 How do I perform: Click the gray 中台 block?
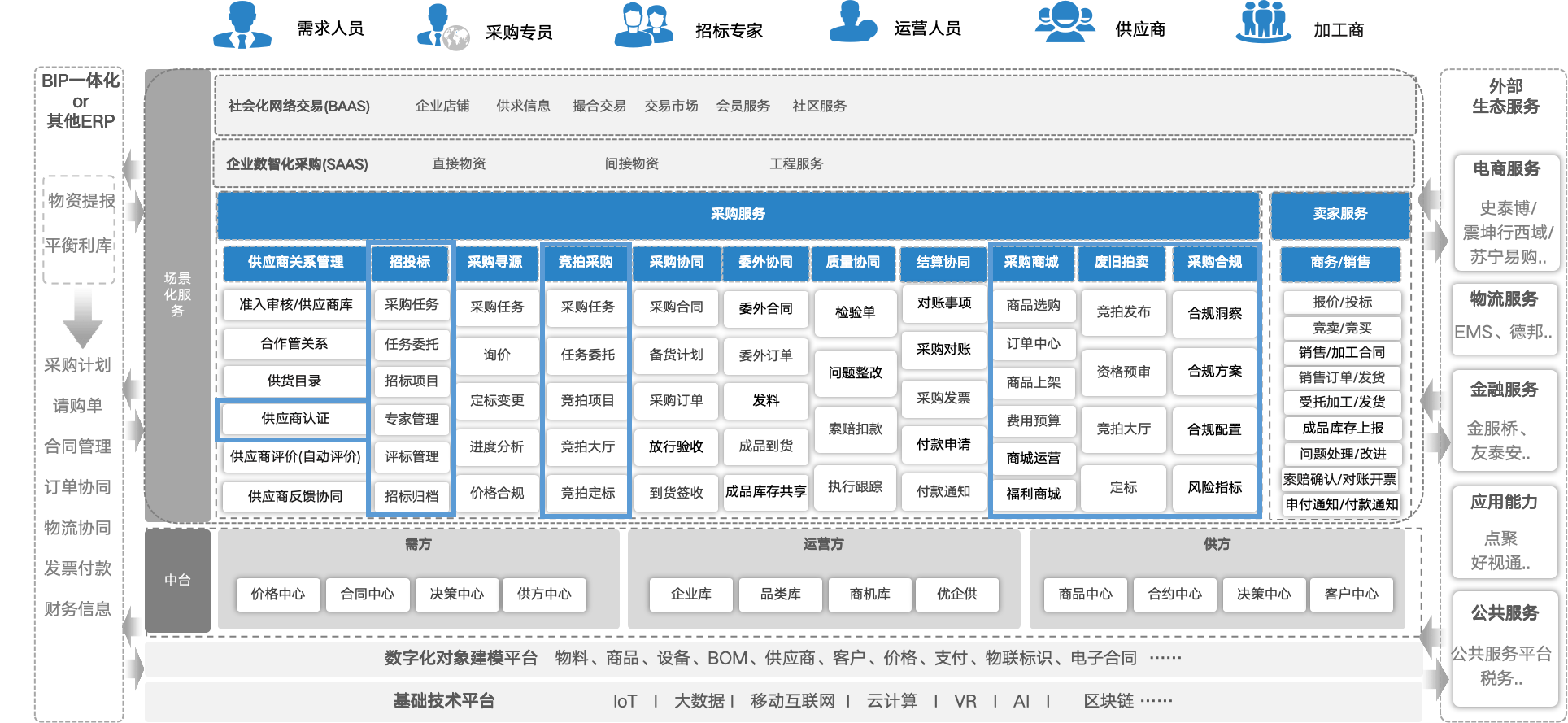coord(177,580)
